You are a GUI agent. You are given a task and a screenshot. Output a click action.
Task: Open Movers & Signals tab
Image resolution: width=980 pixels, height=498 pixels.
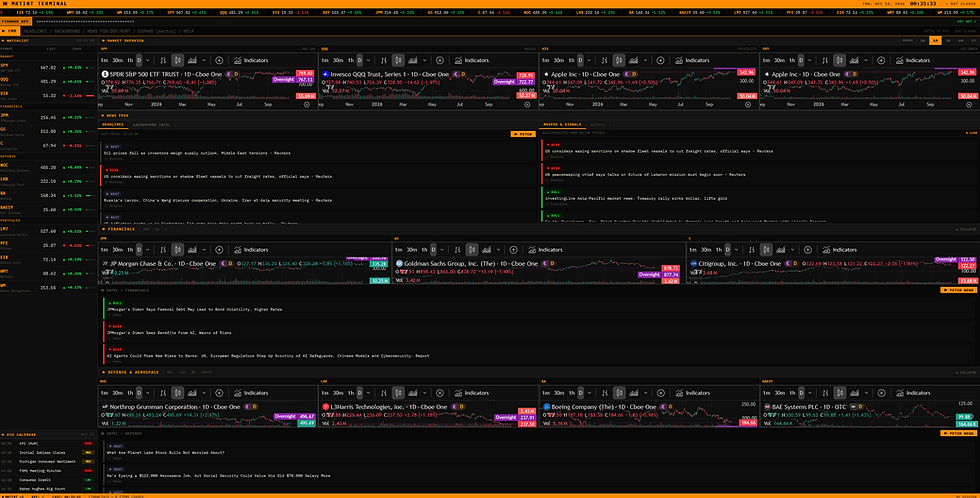(x=562, y=124)
